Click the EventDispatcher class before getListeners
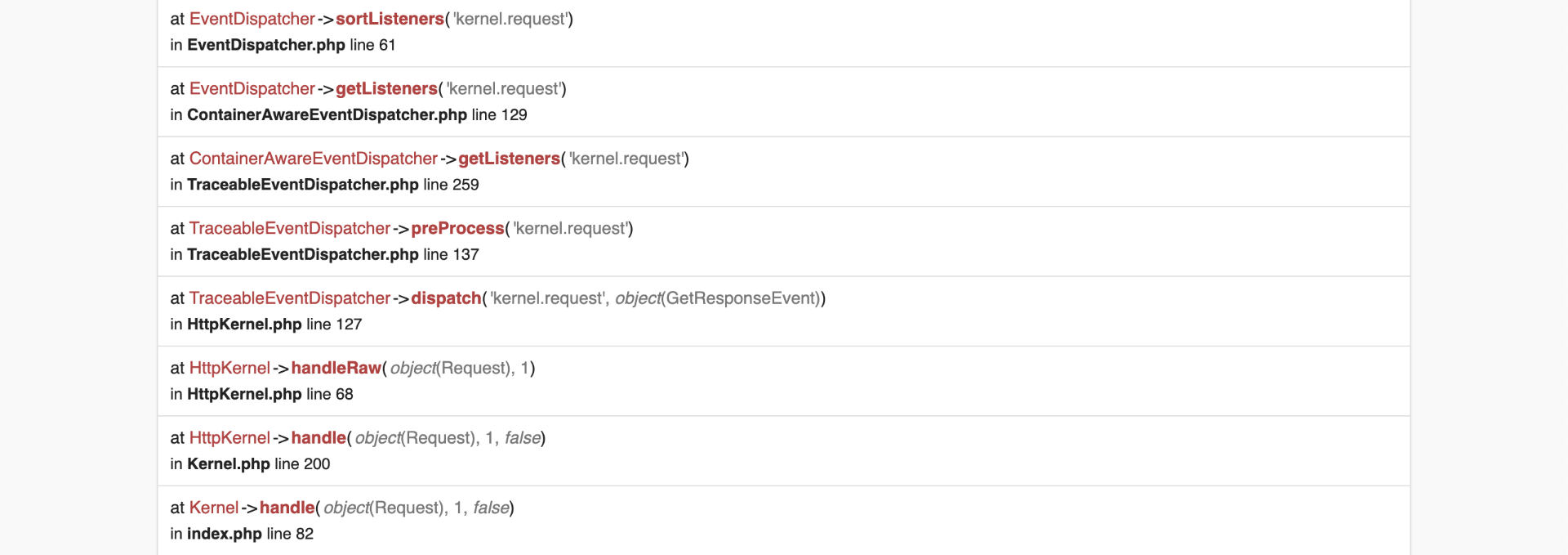Image resolution: width=1568 pixels, height=555 pixels. click(x=252, y=88)
